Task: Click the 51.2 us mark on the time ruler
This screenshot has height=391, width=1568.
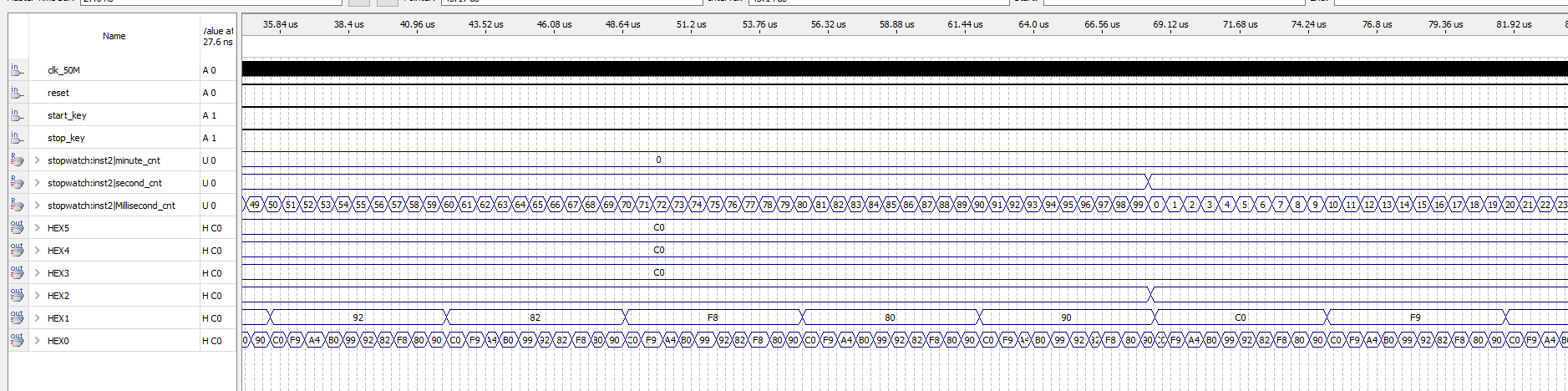Action: [691, 25]
